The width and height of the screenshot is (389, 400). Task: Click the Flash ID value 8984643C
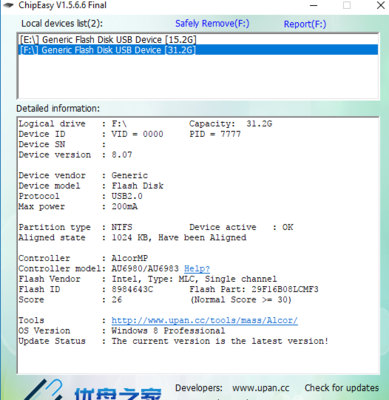132,289
